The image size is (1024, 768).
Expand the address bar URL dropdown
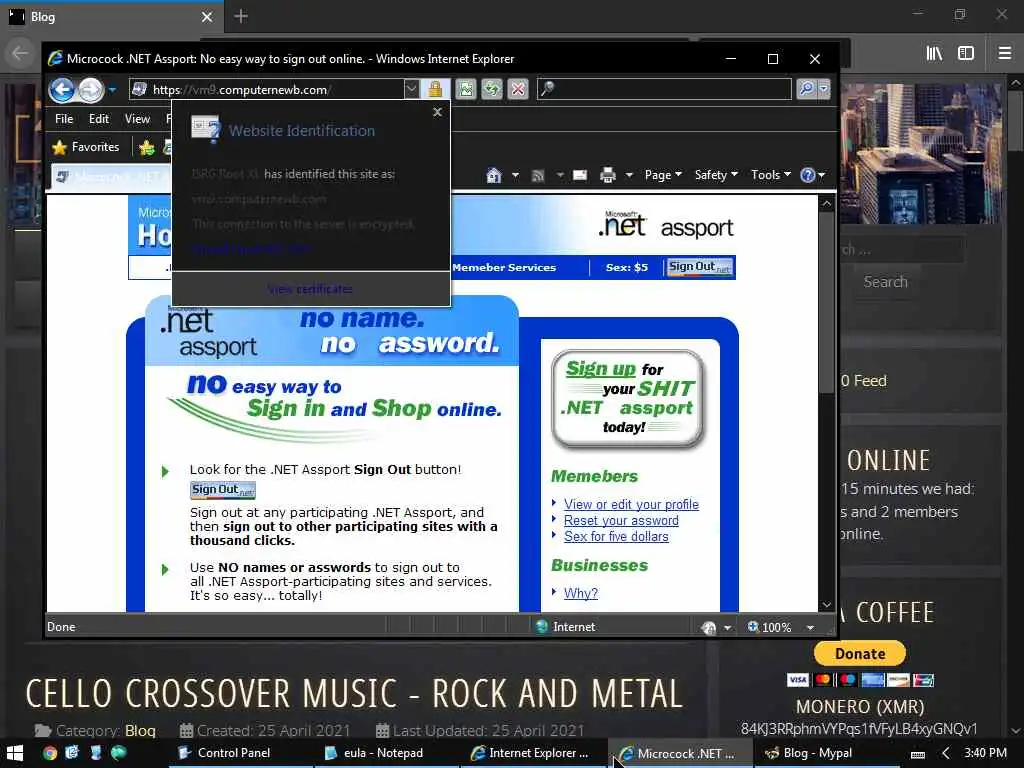pos(411,89)
